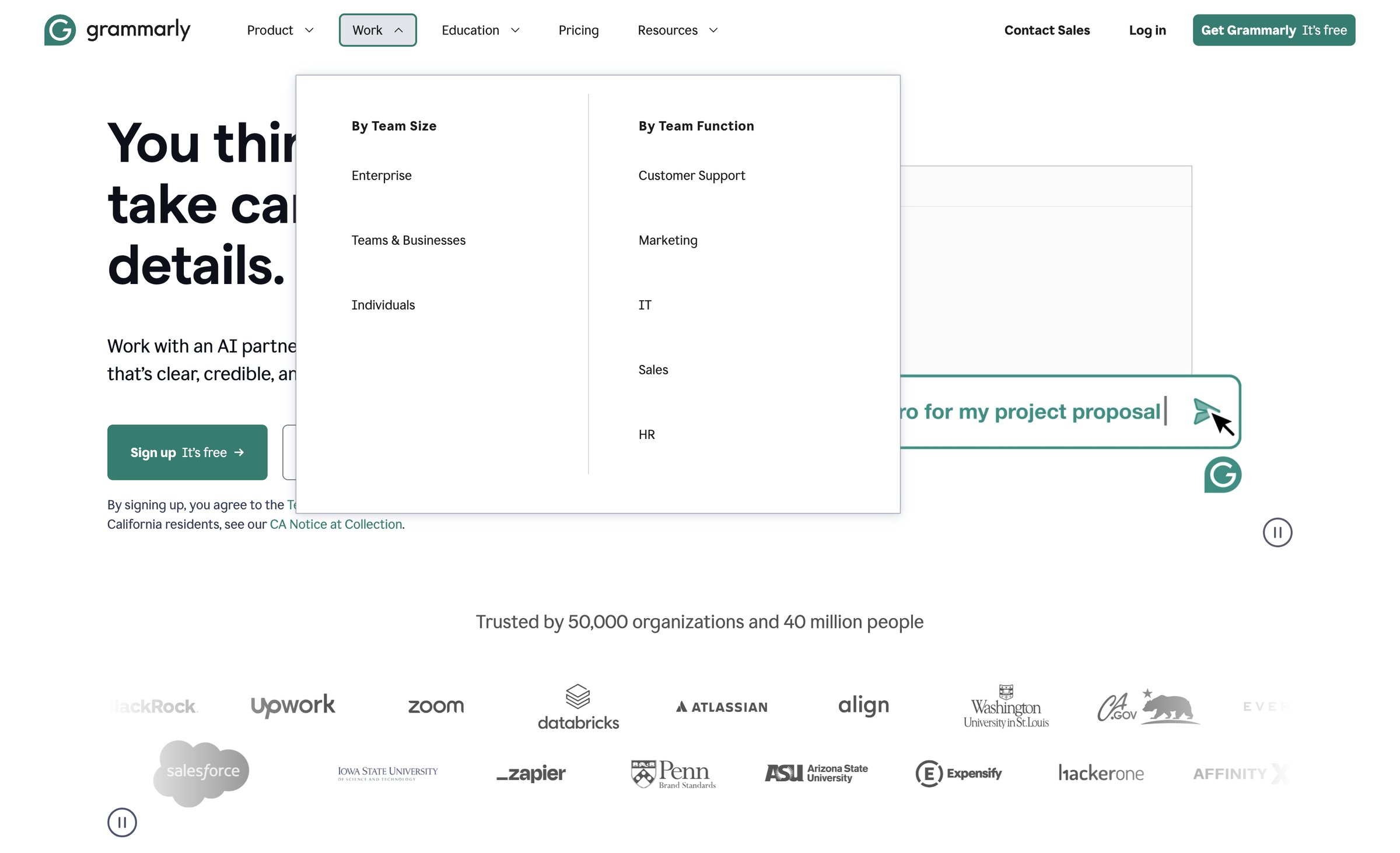Select Enterprise under By Team Size
The width and height of the screenshot is (1400, 853).
(x=381, y=175)
